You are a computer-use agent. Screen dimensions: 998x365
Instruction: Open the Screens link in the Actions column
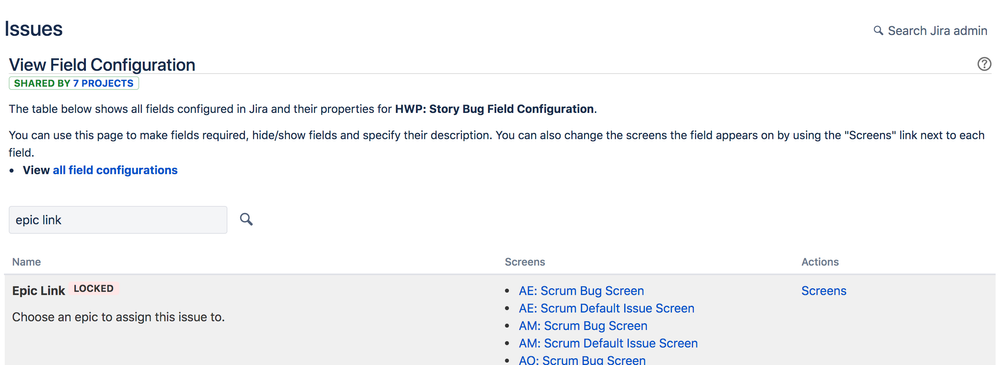point(824,291)
